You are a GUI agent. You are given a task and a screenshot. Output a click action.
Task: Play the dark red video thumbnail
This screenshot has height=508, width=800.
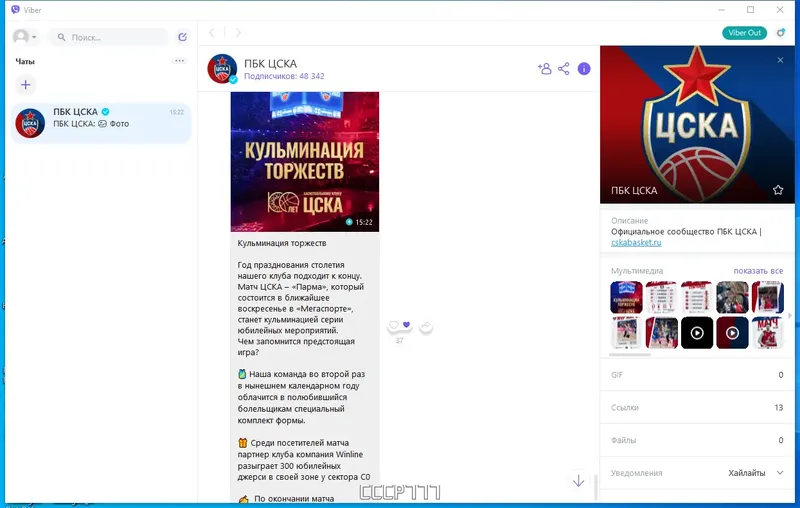[732, 333]
